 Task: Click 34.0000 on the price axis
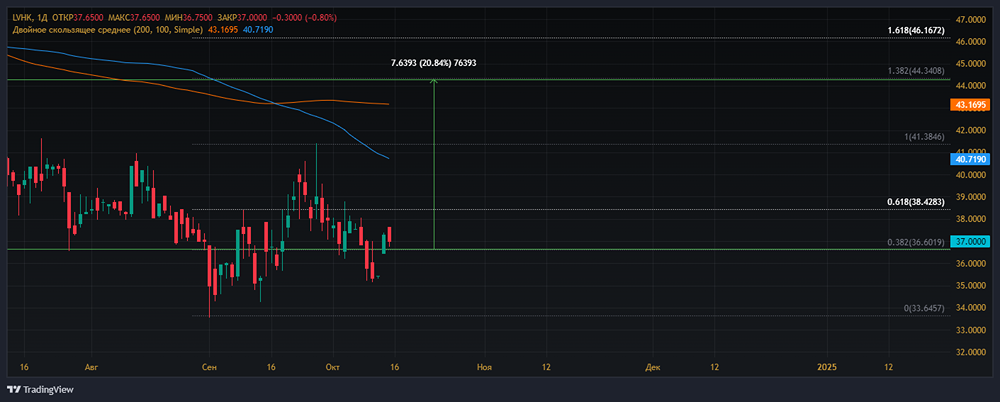pos(971,308)
